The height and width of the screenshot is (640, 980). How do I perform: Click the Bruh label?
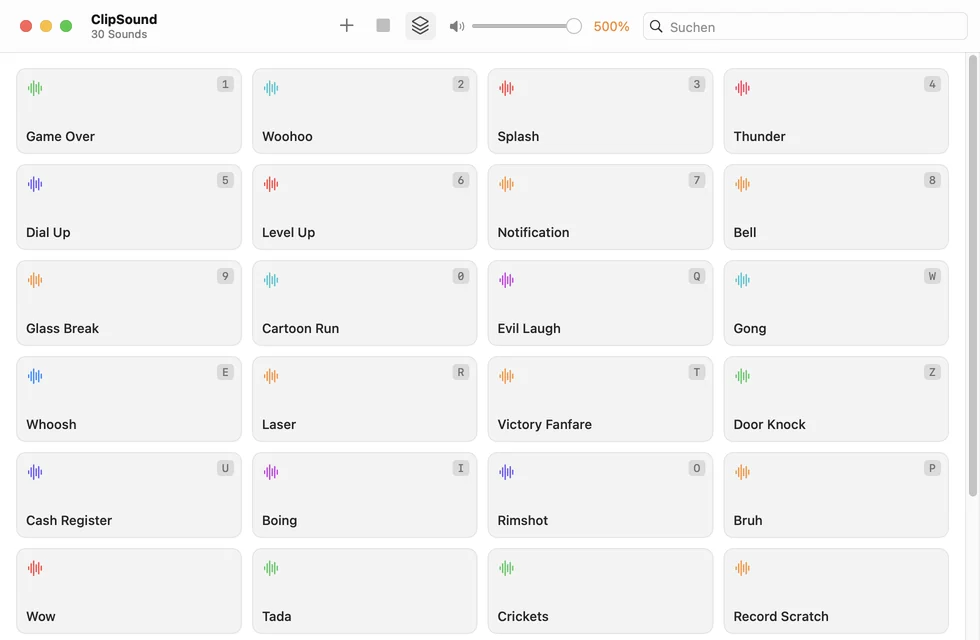pos(748,521)
